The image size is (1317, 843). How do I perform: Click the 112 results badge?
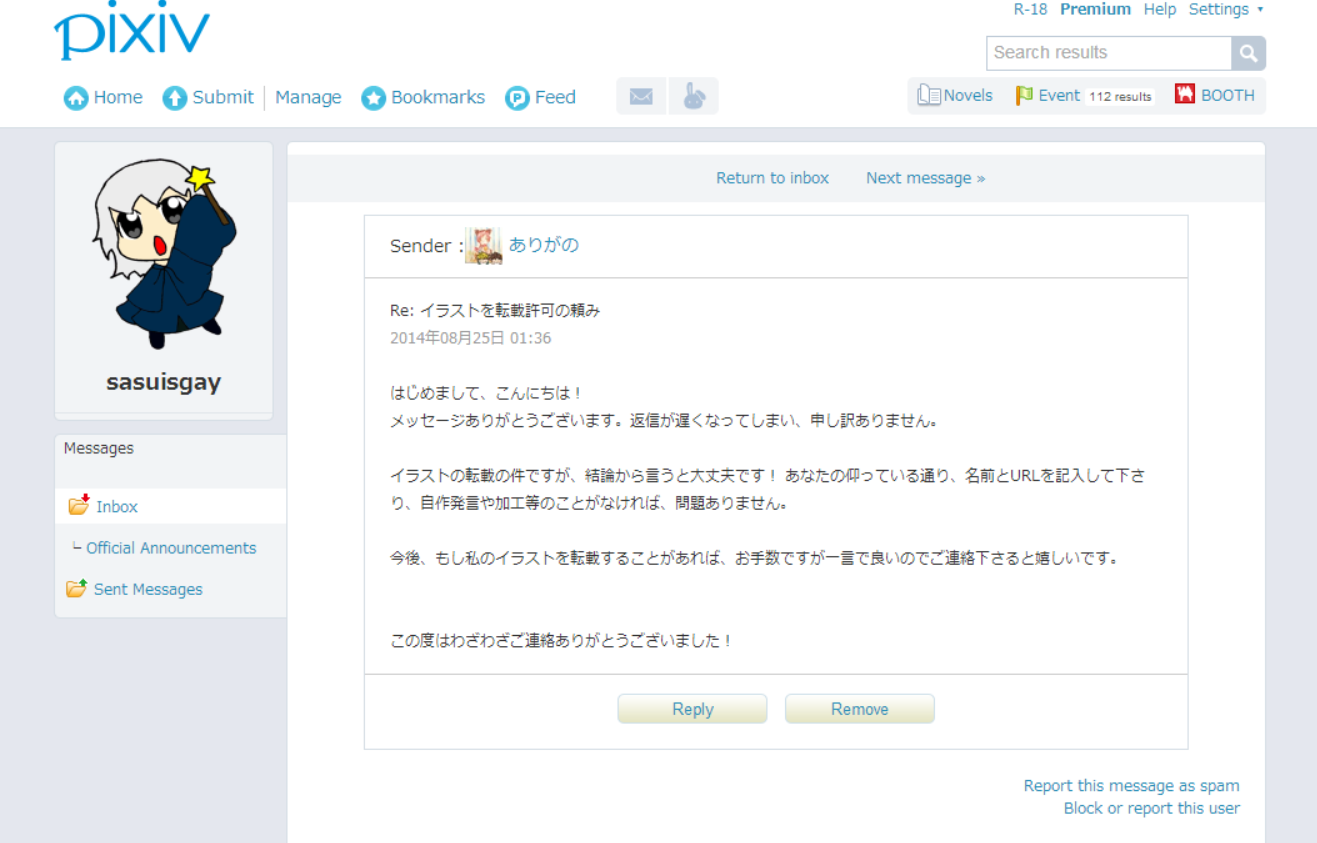1120,96
